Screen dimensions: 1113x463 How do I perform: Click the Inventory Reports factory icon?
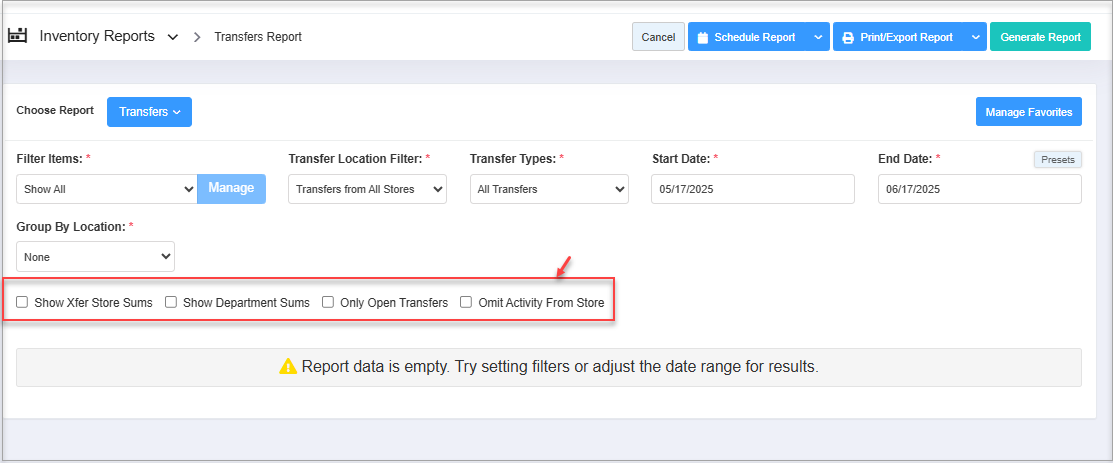17,36
